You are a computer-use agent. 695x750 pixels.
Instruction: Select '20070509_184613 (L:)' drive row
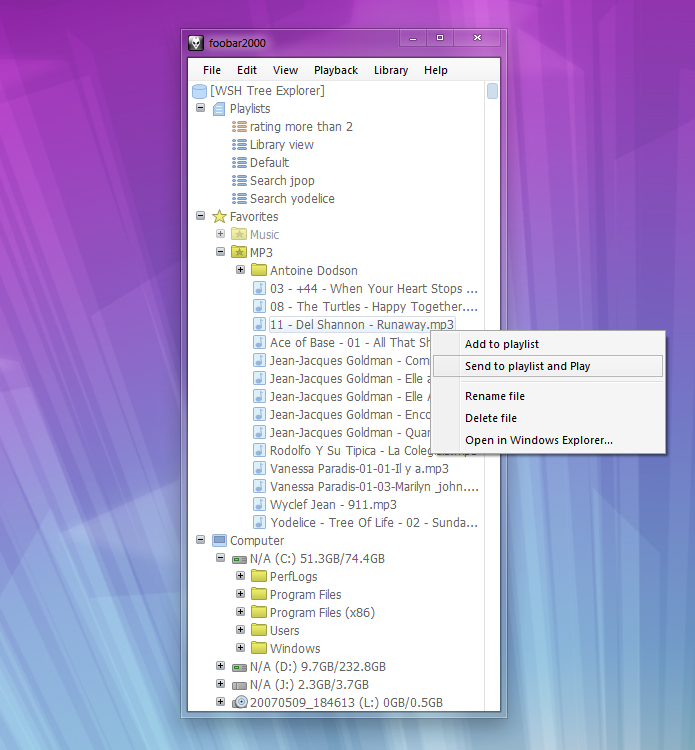pos(346,703)
